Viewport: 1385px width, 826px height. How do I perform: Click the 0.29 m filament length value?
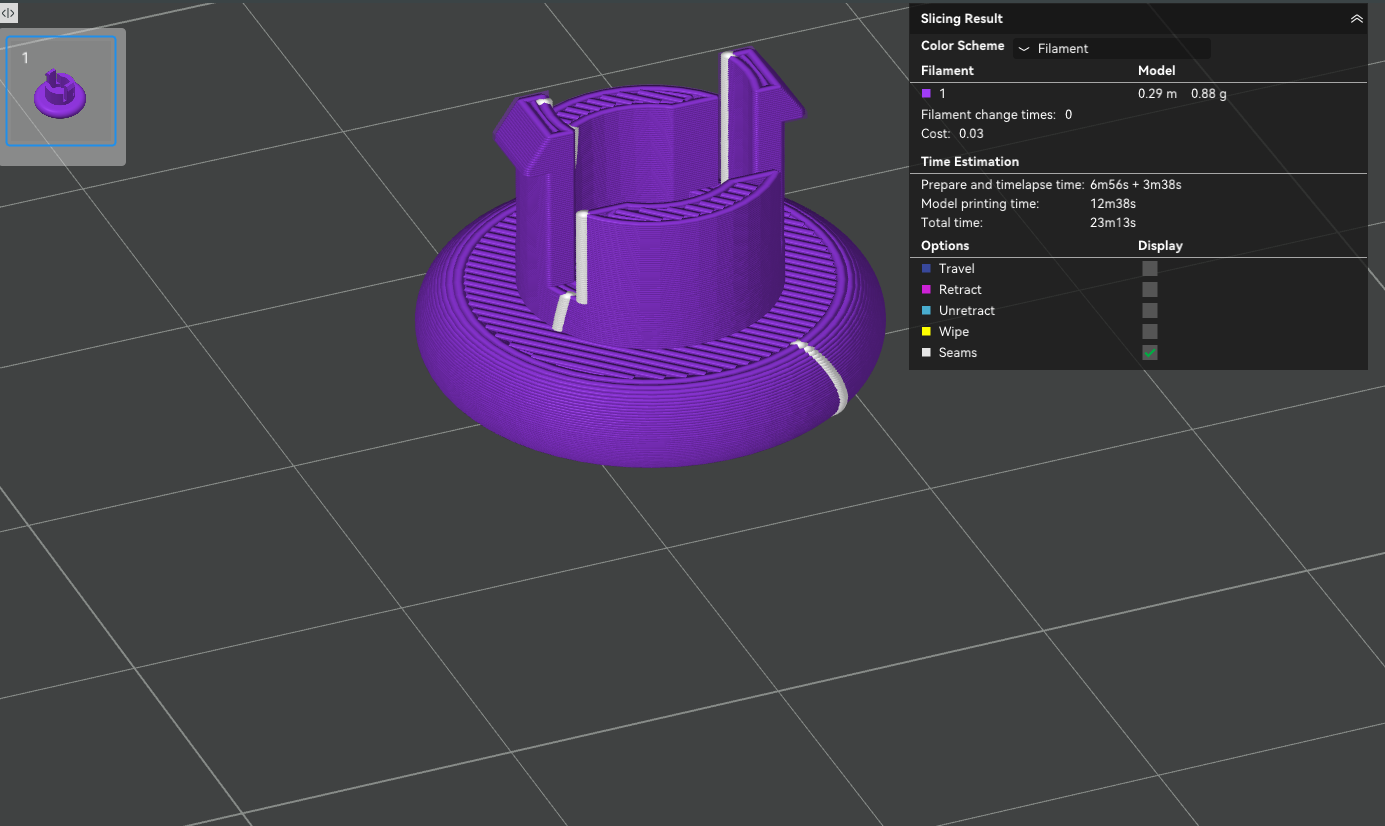pyautogui.click(x=1157, y=93)
